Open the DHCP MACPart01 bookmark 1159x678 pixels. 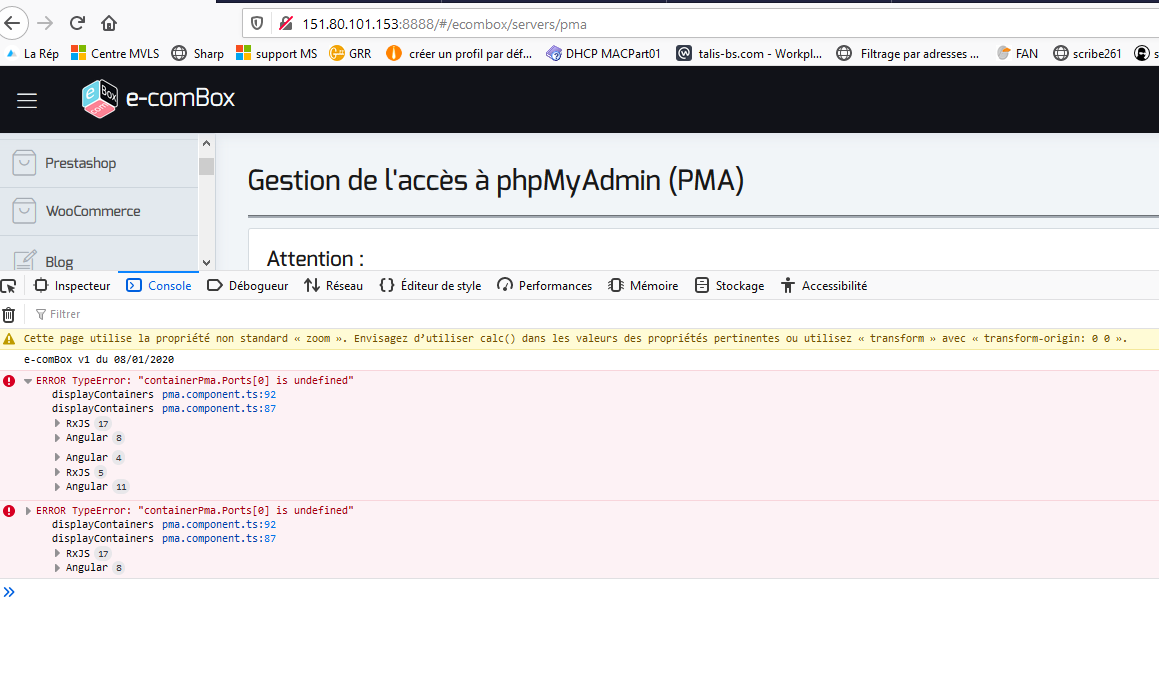(603, 53)
